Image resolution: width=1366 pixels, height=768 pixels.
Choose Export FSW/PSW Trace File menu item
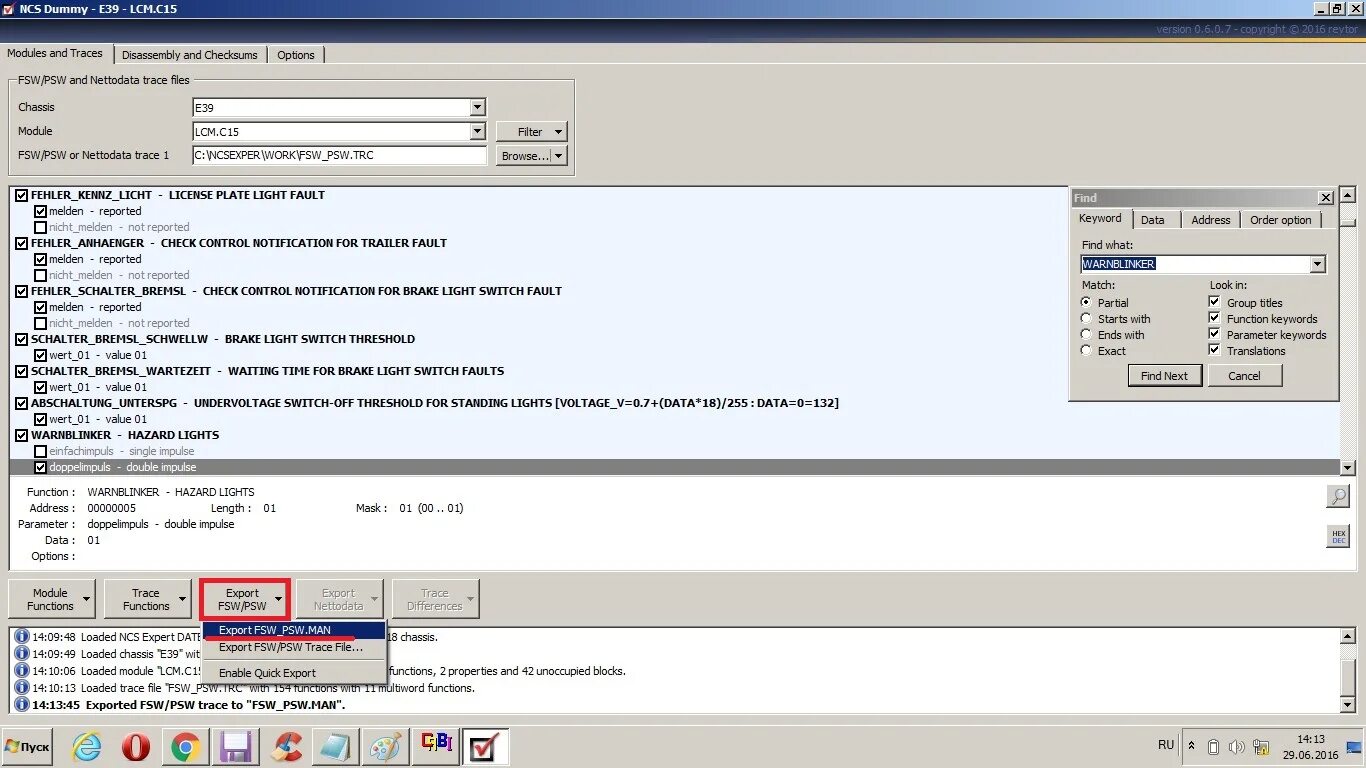[x=294, y=647]
